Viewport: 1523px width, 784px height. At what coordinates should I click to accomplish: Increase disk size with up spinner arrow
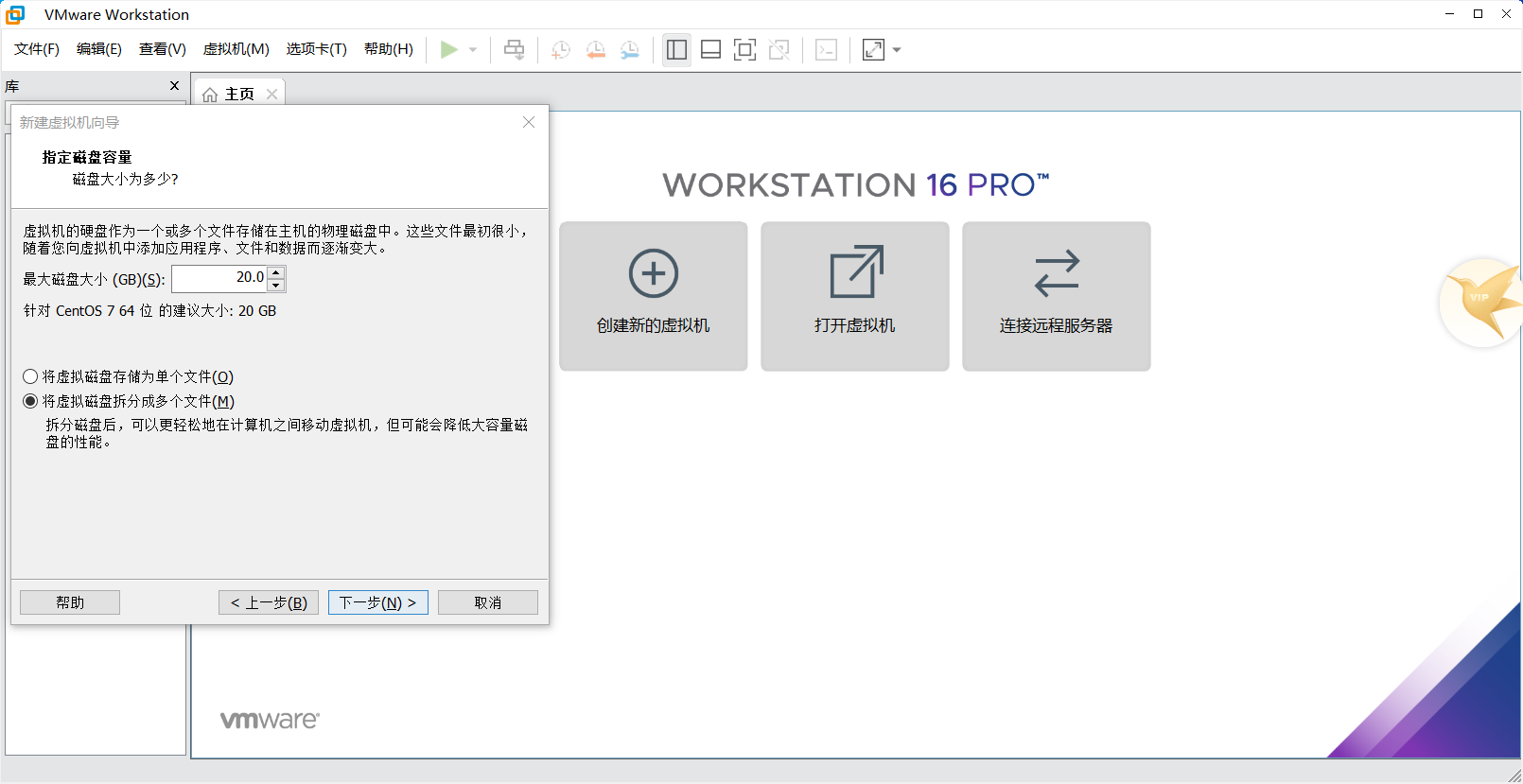pyautogui.click(x=276, y=272)
